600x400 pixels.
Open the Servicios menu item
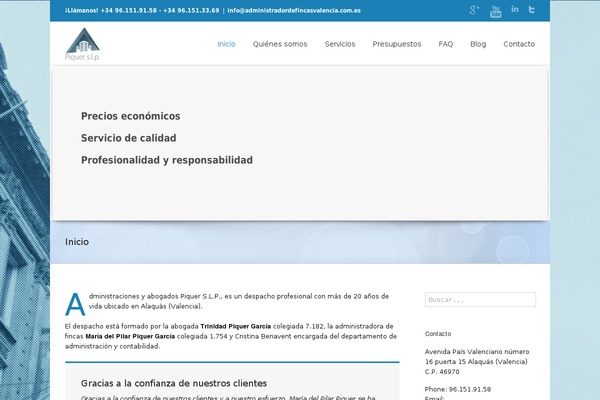pyautogui.click(x=340, y=44)
